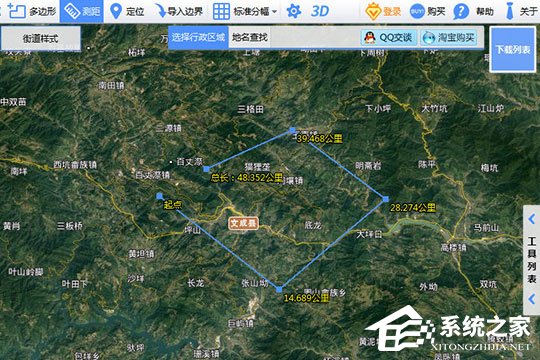The image size is (540, 360).
Task: Collapse the 工具列表 panel upper arrow
Action: (532, 219)
